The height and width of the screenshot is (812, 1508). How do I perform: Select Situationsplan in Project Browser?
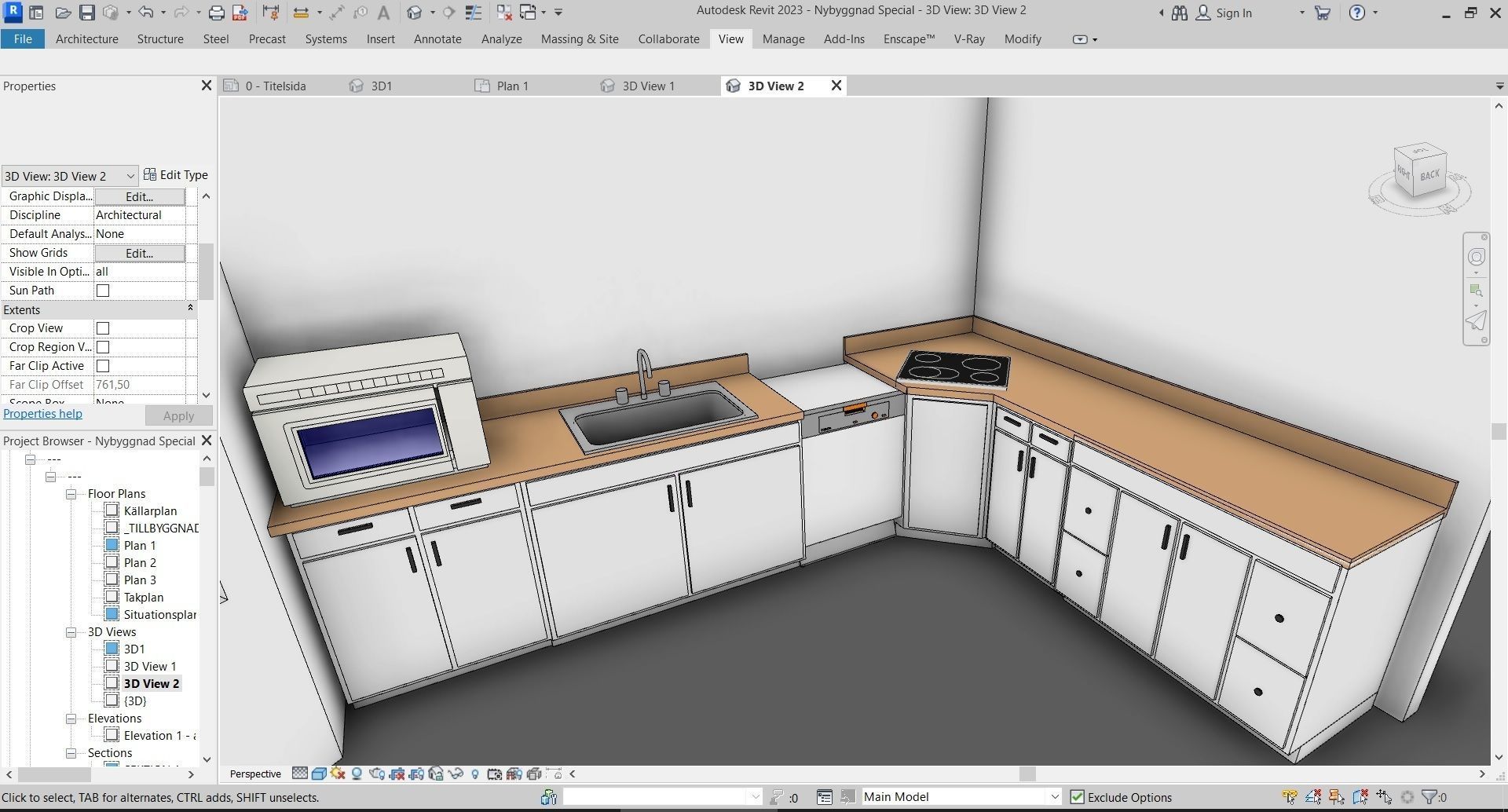pos(160,614)
